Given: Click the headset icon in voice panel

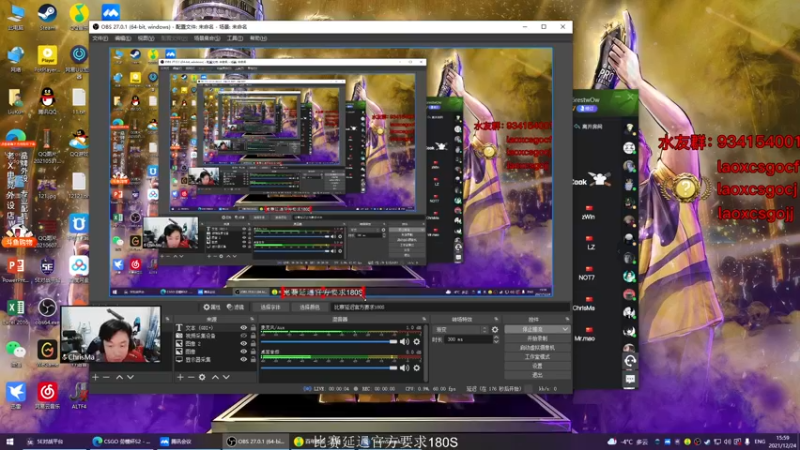Looking at the screenshot, I should coord(630,361).
